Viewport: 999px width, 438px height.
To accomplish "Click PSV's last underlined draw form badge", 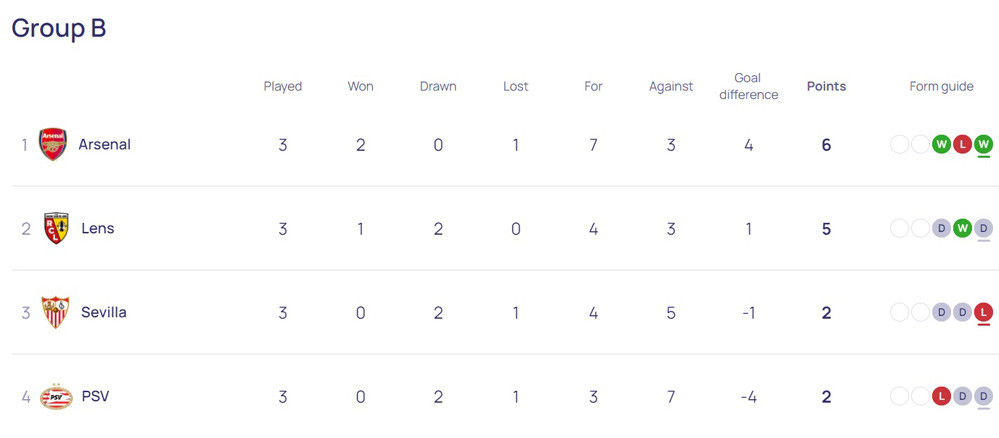I will point(984,397).
